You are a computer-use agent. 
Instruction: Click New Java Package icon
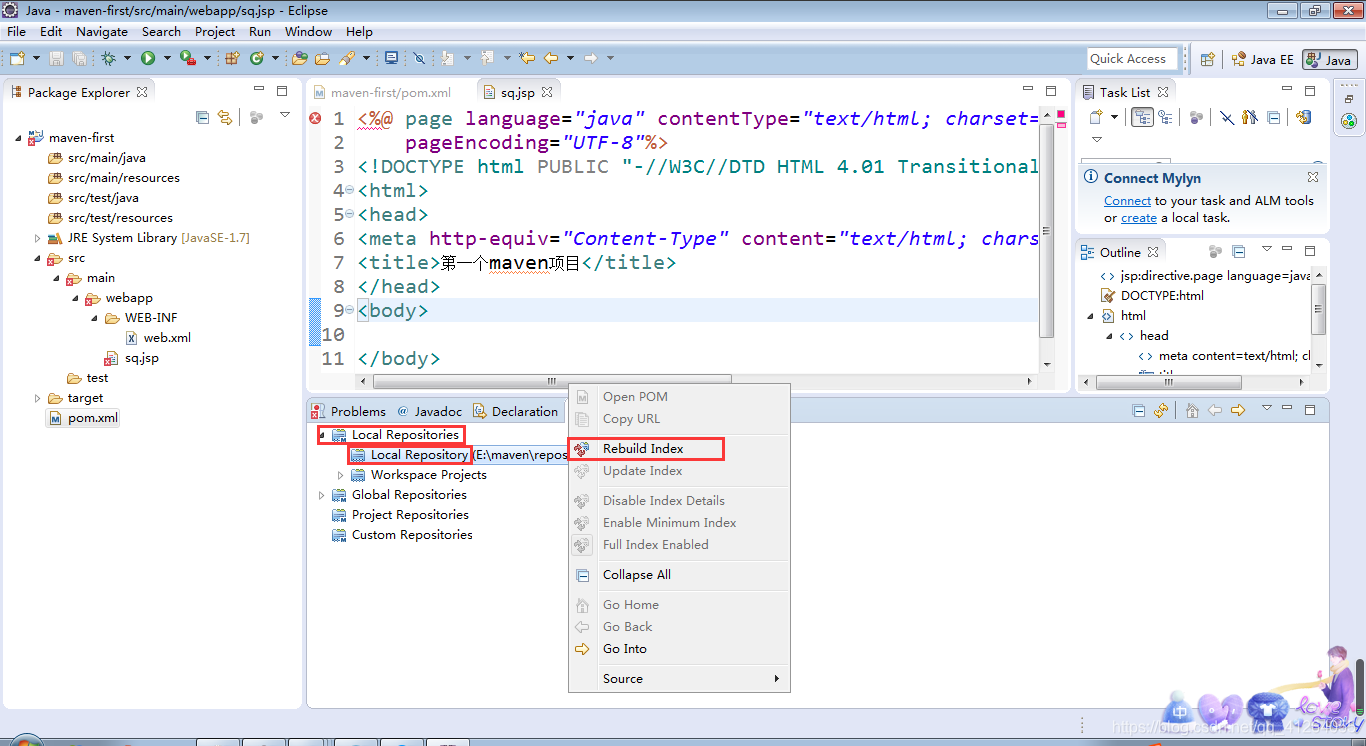tap(232, 58)
